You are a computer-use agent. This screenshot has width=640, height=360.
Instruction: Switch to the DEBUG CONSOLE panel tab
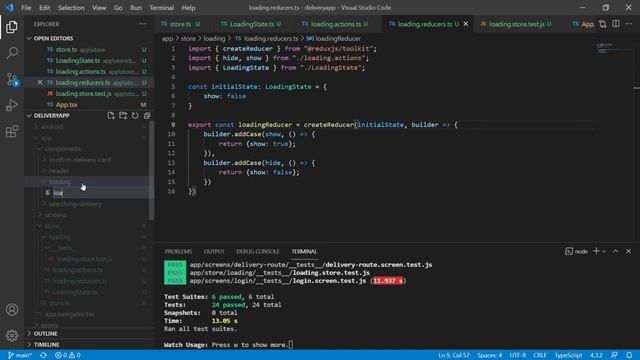tap(258, 251)
